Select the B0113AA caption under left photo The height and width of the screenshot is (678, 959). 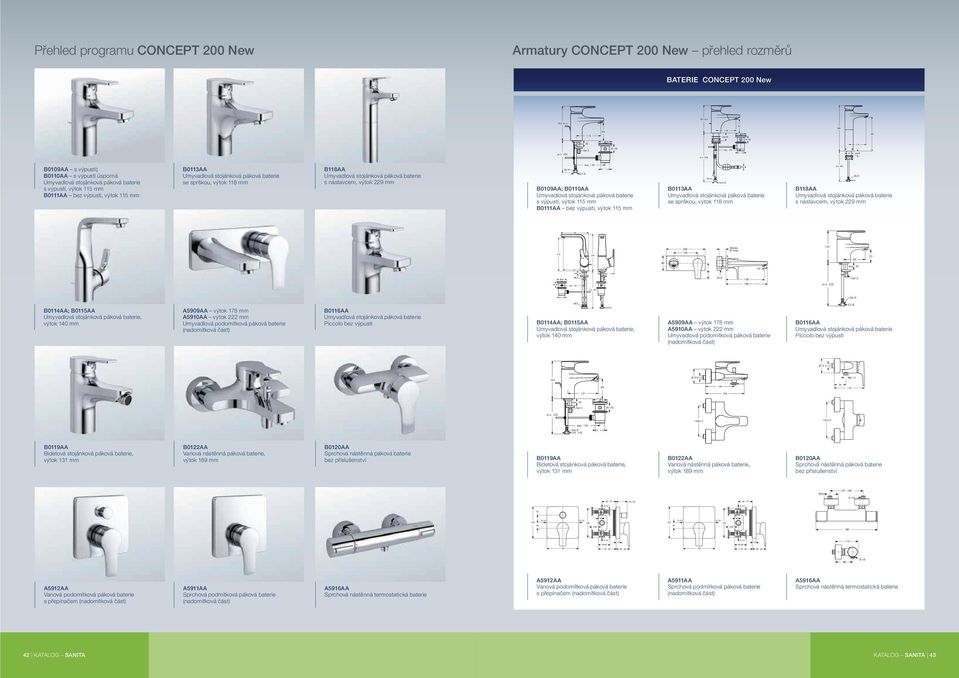pos(231,175)
